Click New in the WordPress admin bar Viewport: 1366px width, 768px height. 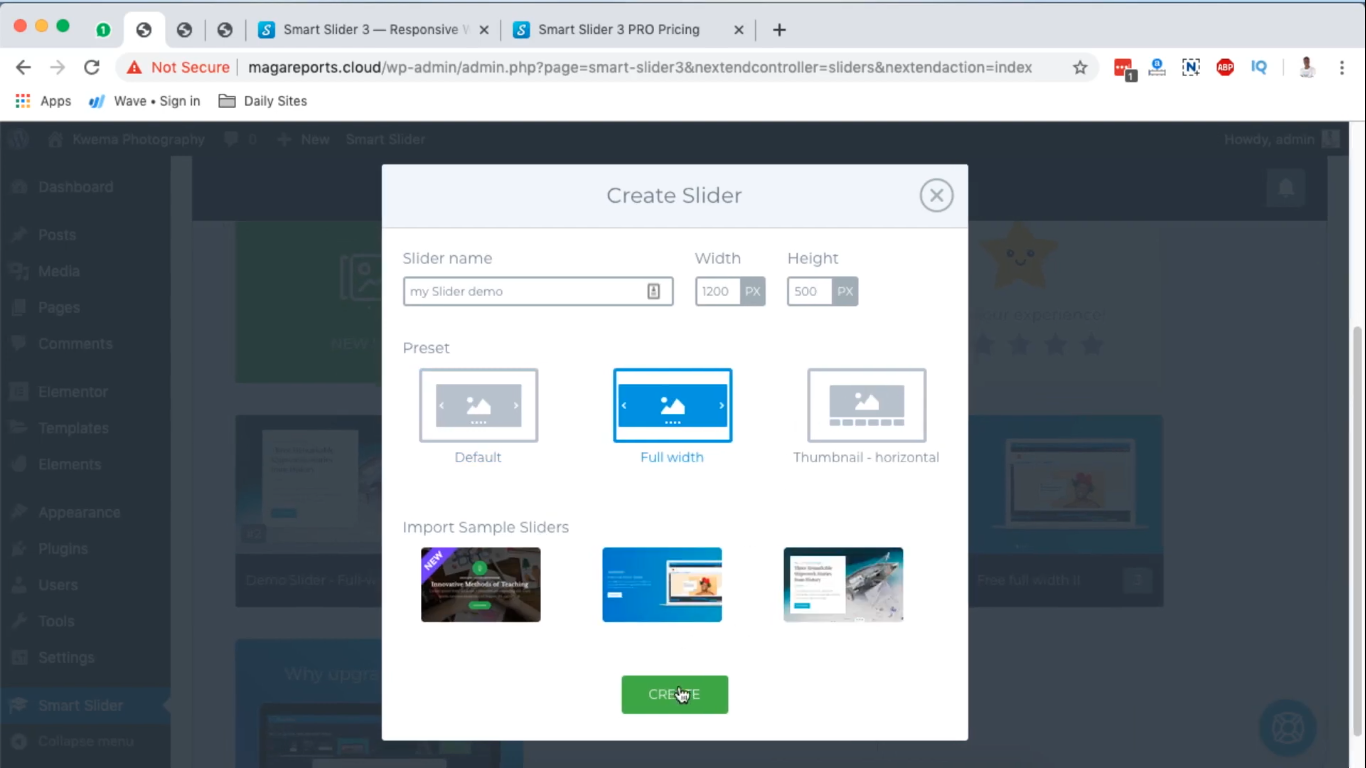click(x=303, y=139)
